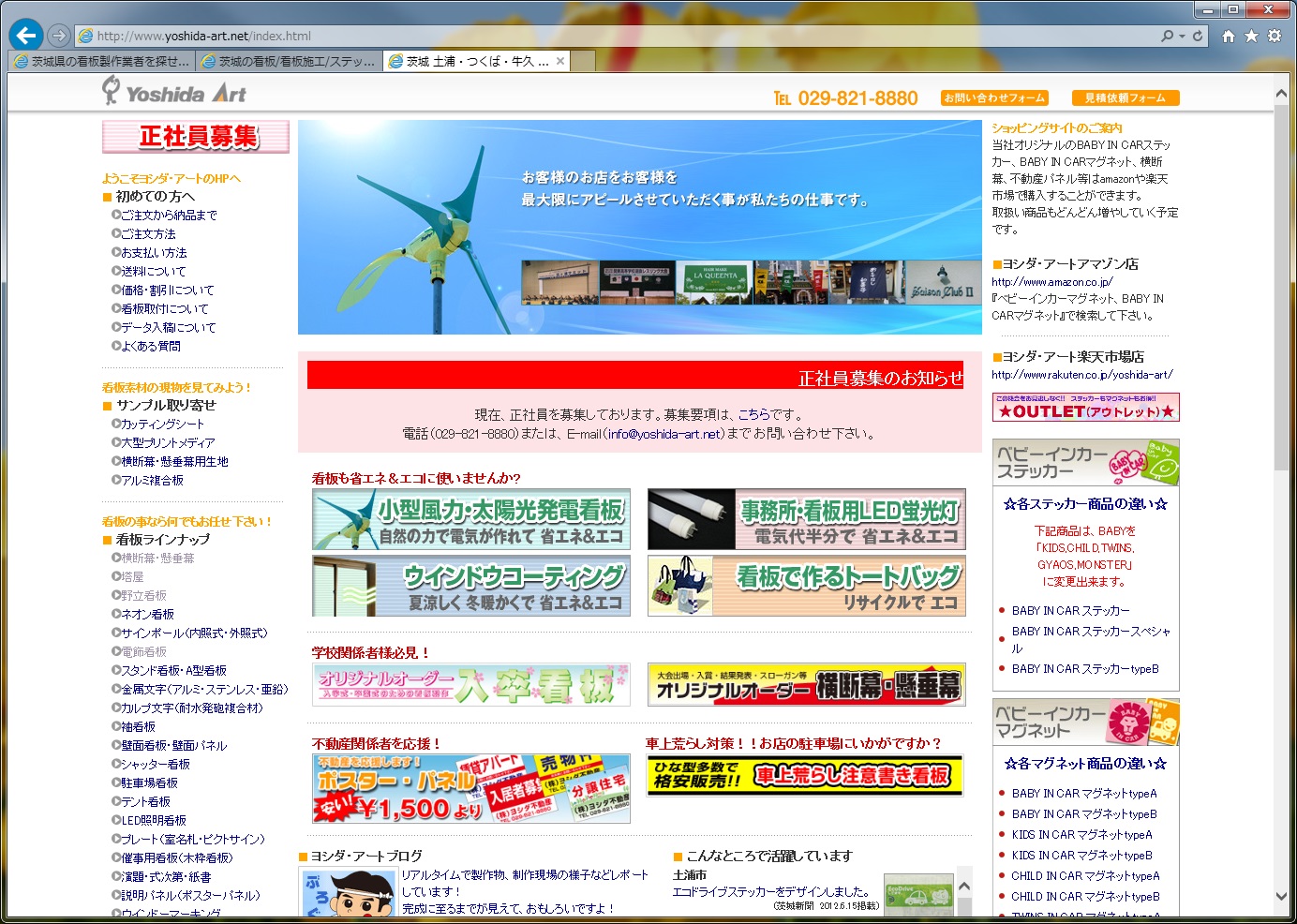Open browser tools gear icon
1297x924 pixels.
click(x=1275, y=36)
